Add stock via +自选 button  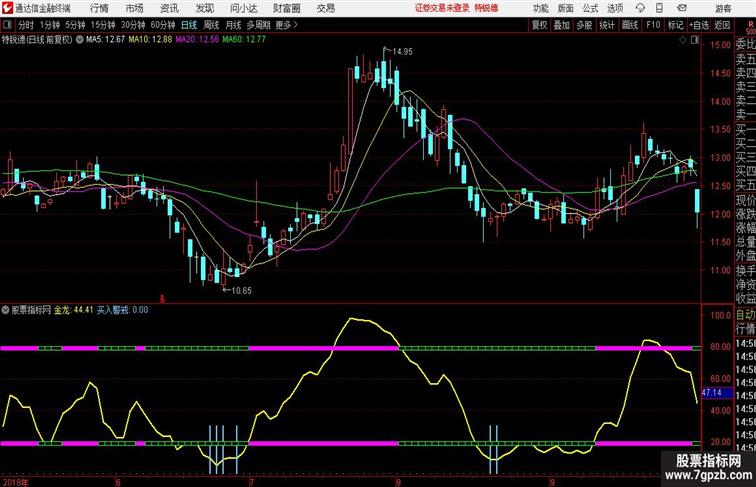(x=699, y=25)
